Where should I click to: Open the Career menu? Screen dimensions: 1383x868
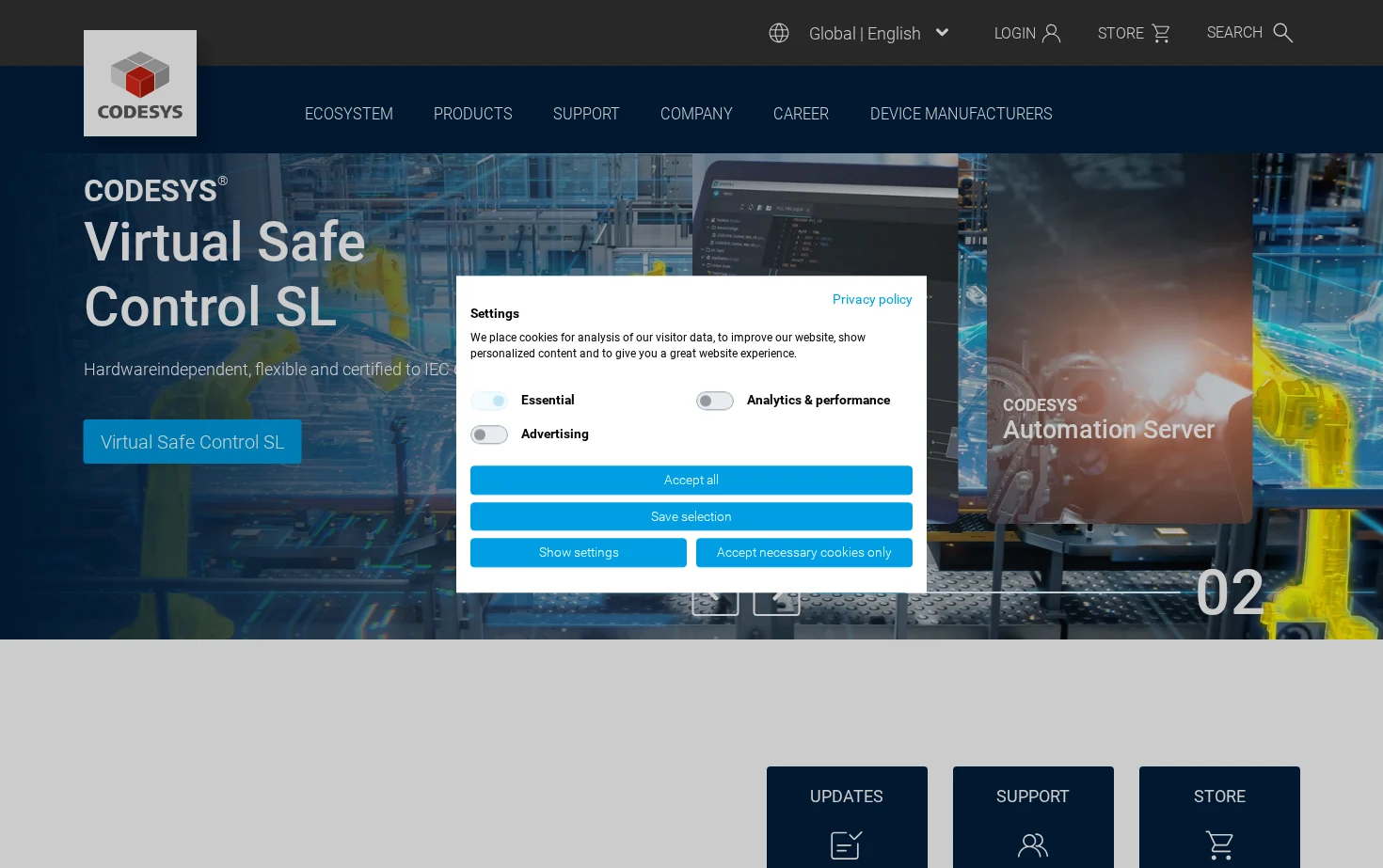tap(801, 114)
